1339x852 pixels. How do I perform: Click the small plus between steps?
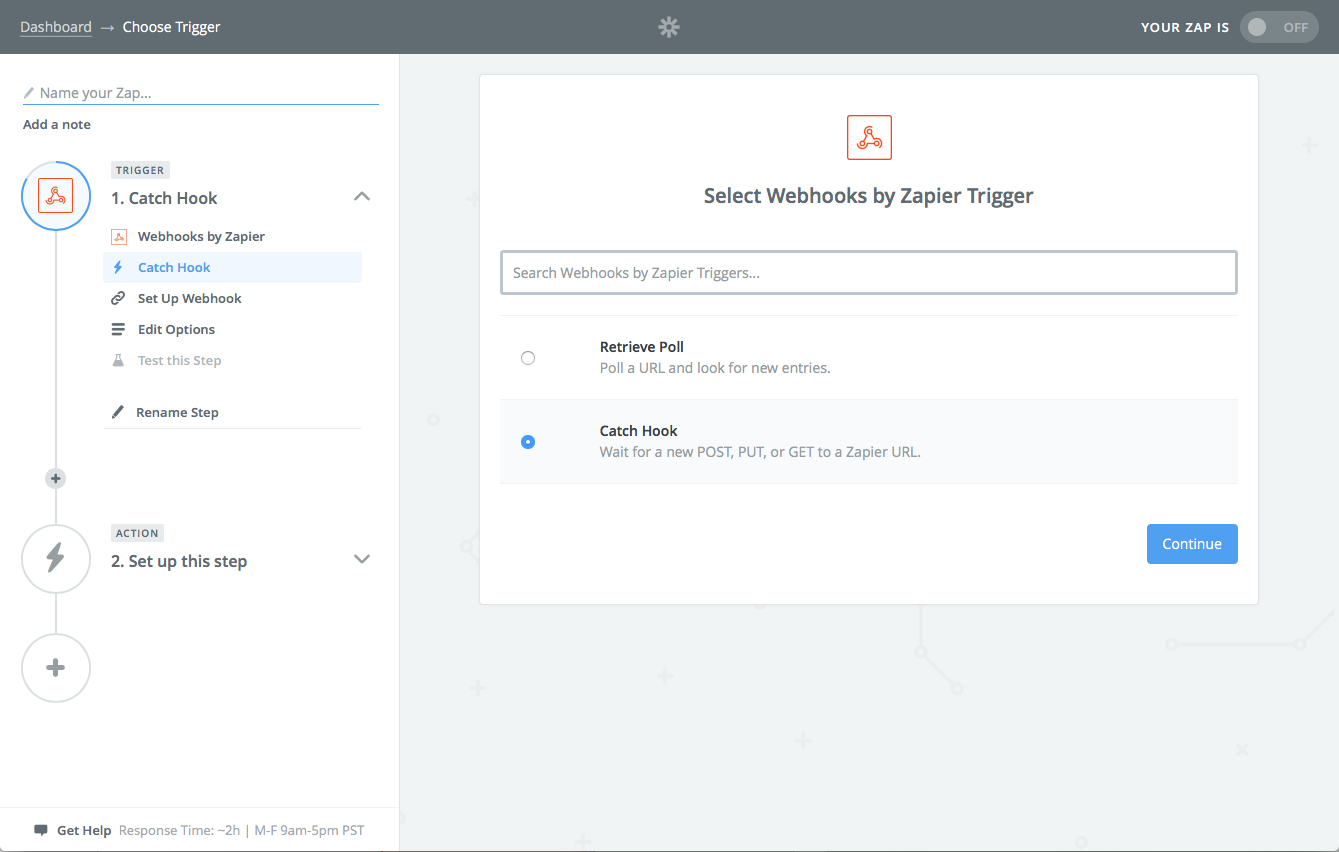click(x=56, y=479)
